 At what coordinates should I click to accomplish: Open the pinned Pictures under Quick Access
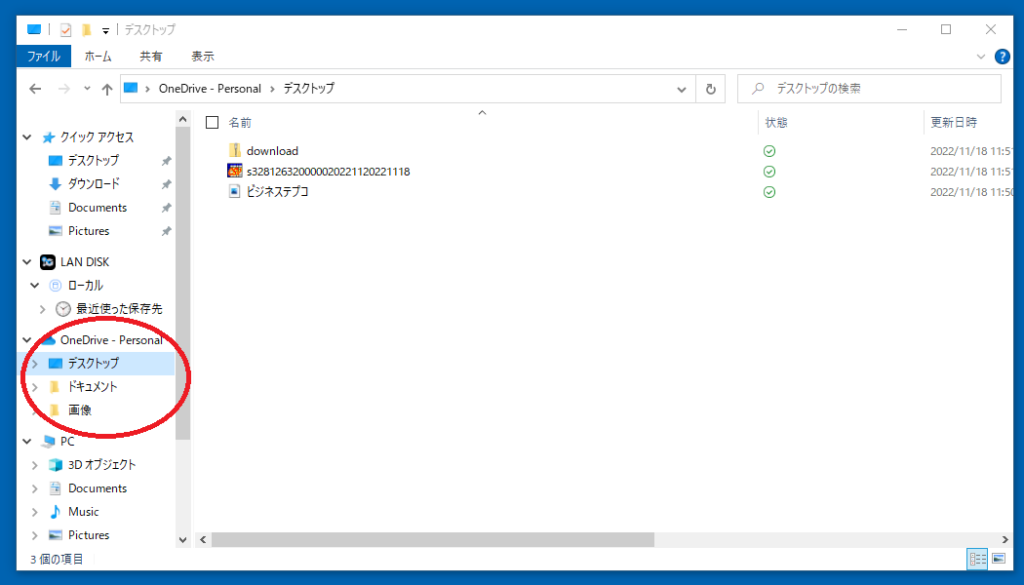[x=89, y=231]
